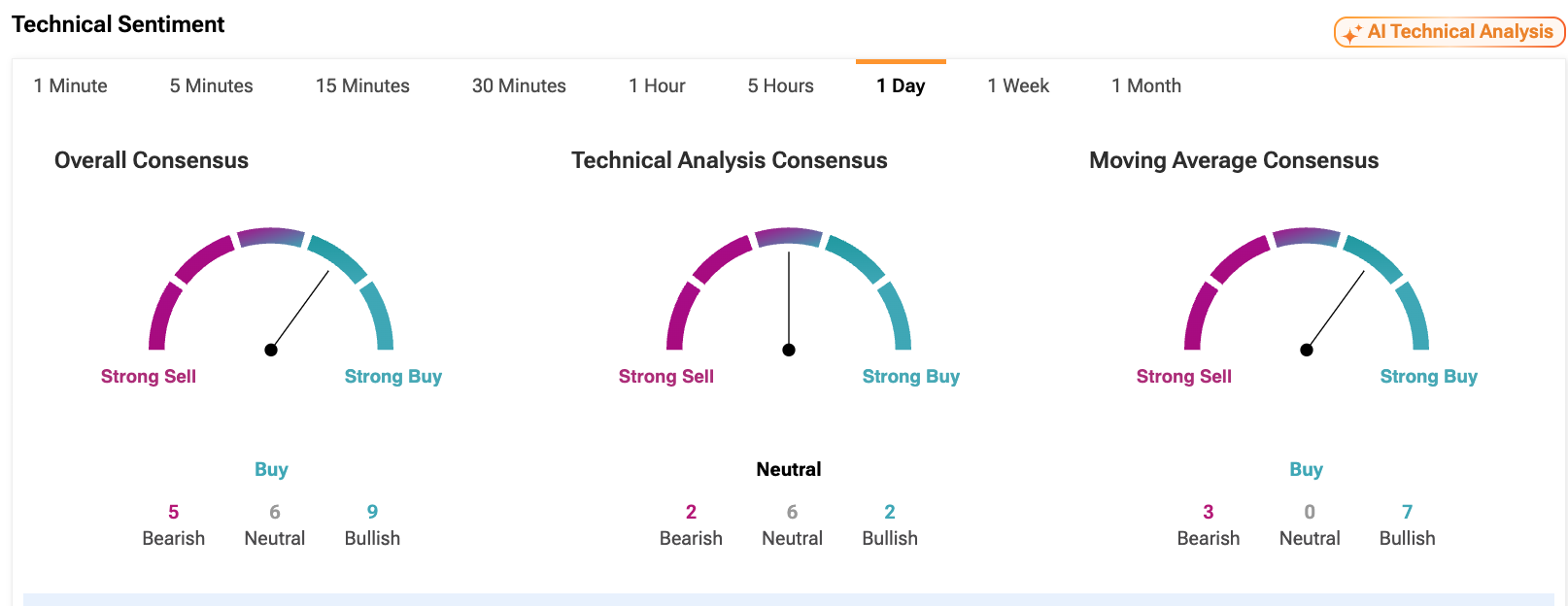Click the Strong Buy label of Overall gauge

click(x=393, y=376)
